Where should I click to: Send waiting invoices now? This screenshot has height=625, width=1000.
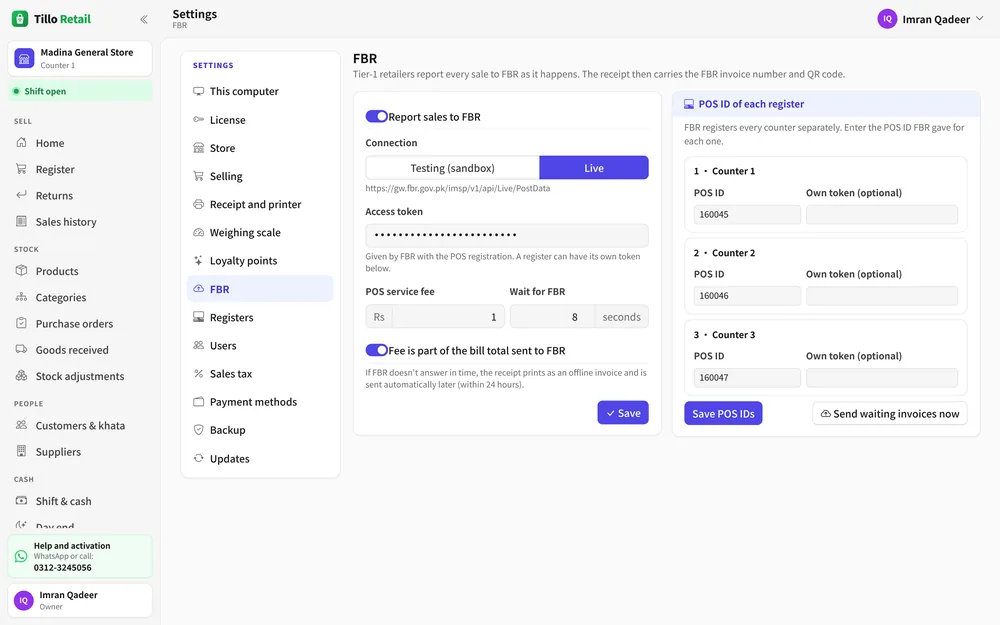[x=890, y=413]
